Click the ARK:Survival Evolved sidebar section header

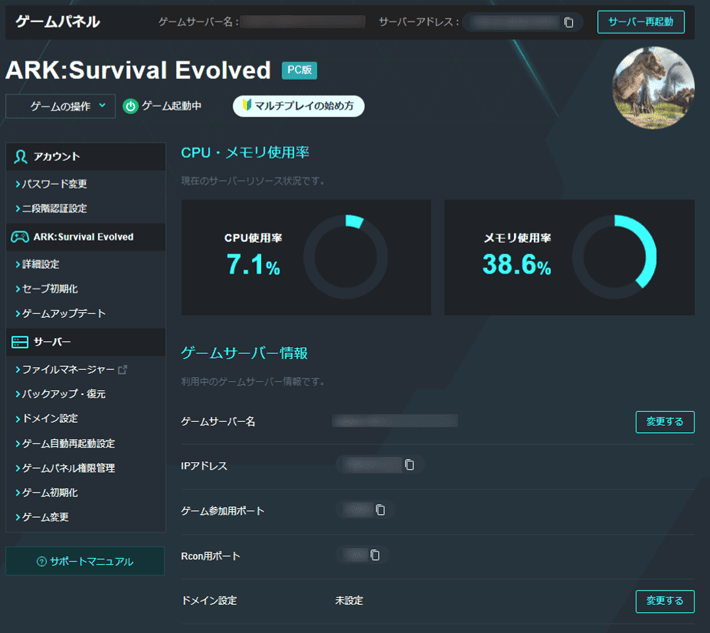click(86, 237)
